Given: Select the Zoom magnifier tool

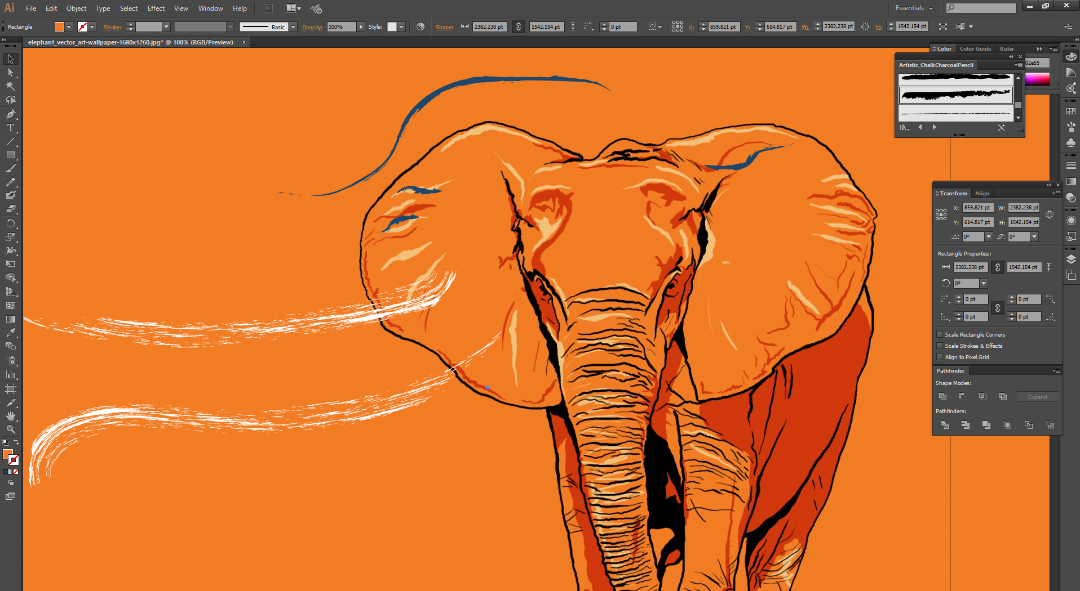Looking at the screenshot, I should coord(11,429).
